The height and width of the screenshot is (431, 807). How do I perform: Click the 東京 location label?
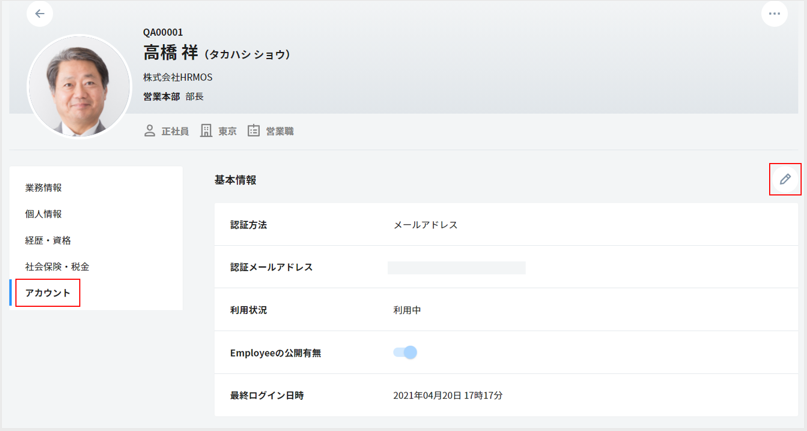228,131
